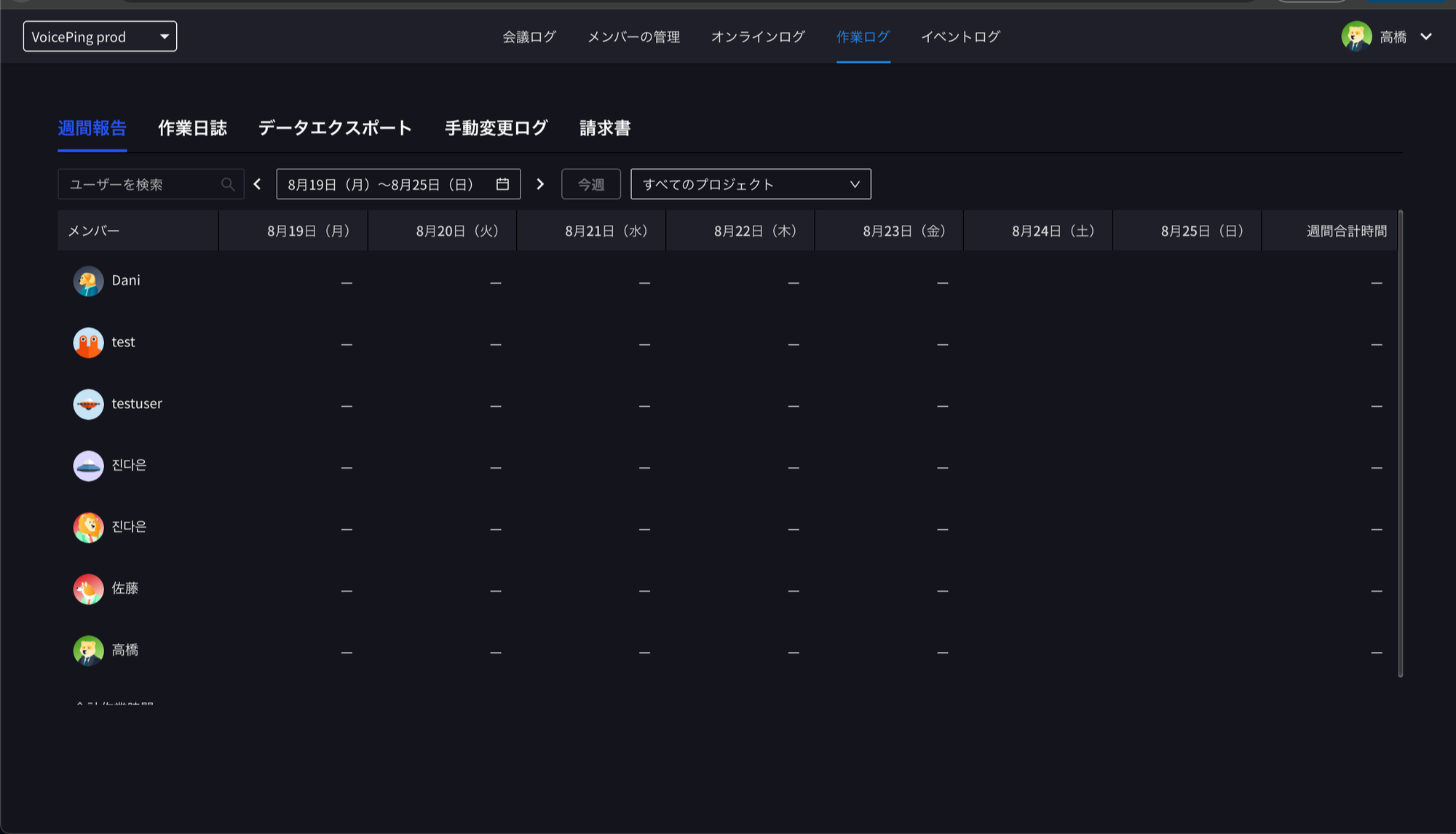
Task: Open the 高橋 account menu chevron
Action: 1425,36
